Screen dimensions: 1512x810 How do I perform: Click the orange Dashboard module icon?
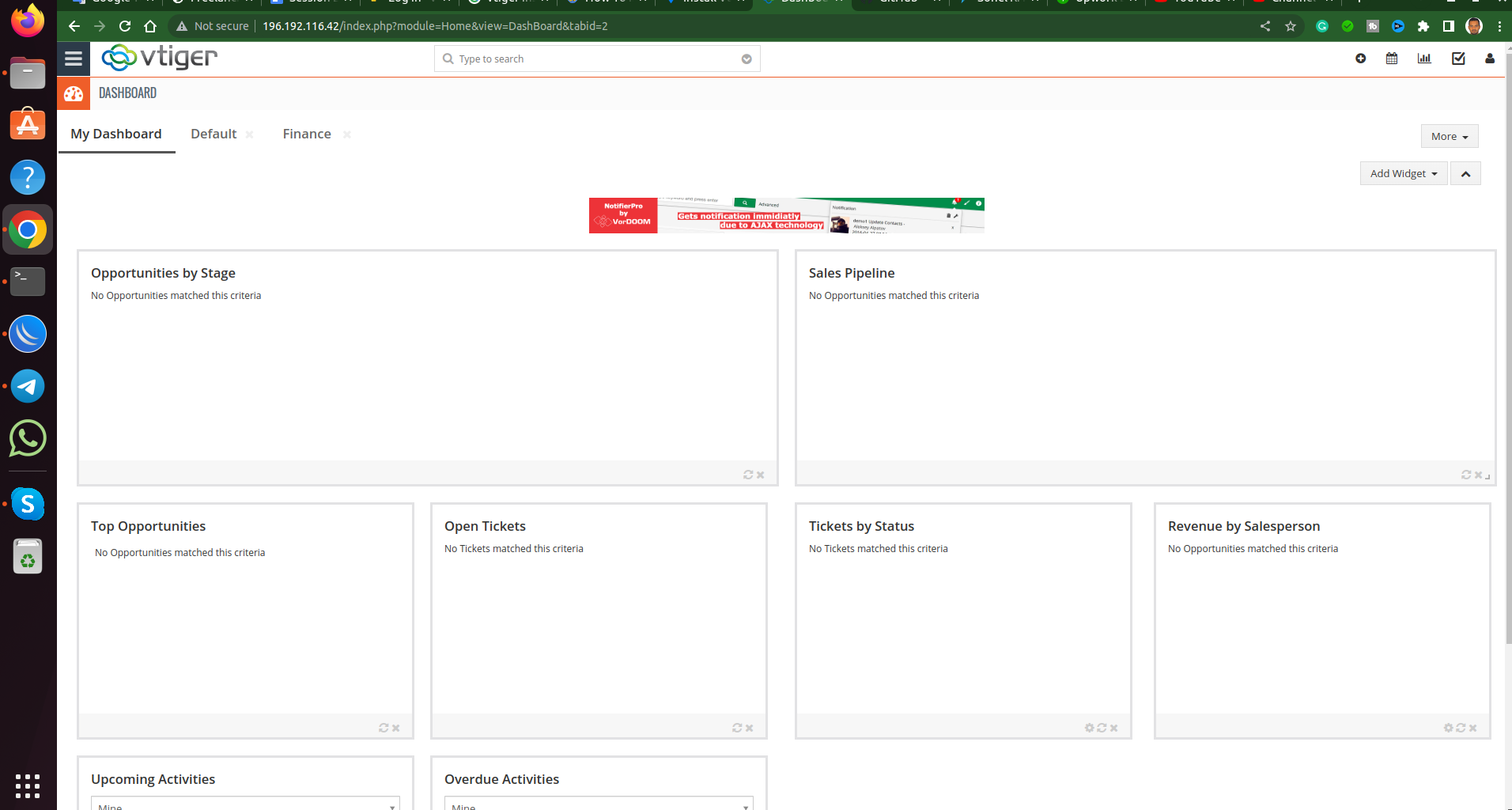pyautogui.click(x=74, y=93)
